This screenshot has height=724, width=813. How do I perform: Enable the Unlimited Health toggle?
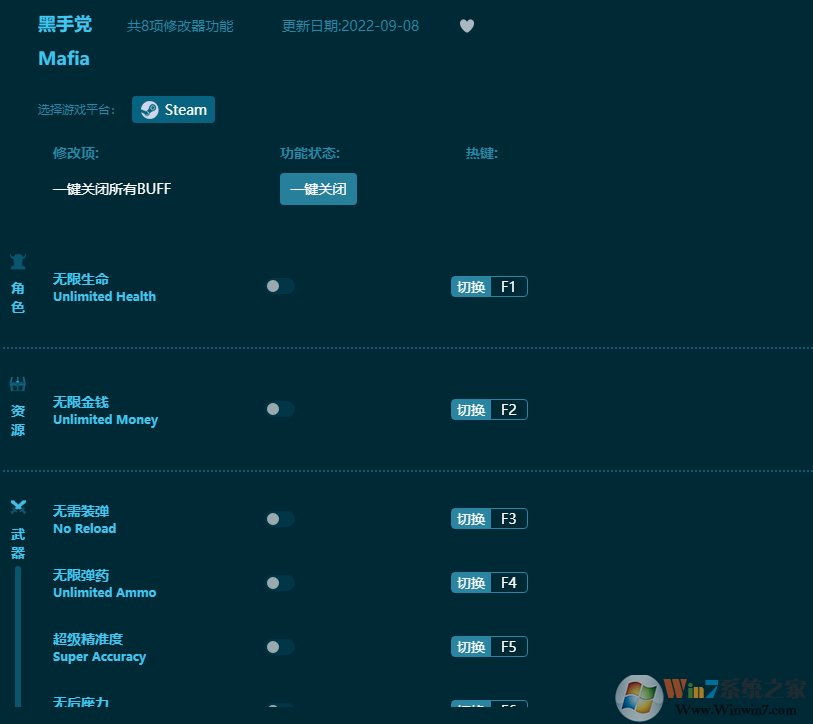click(279, 286)
